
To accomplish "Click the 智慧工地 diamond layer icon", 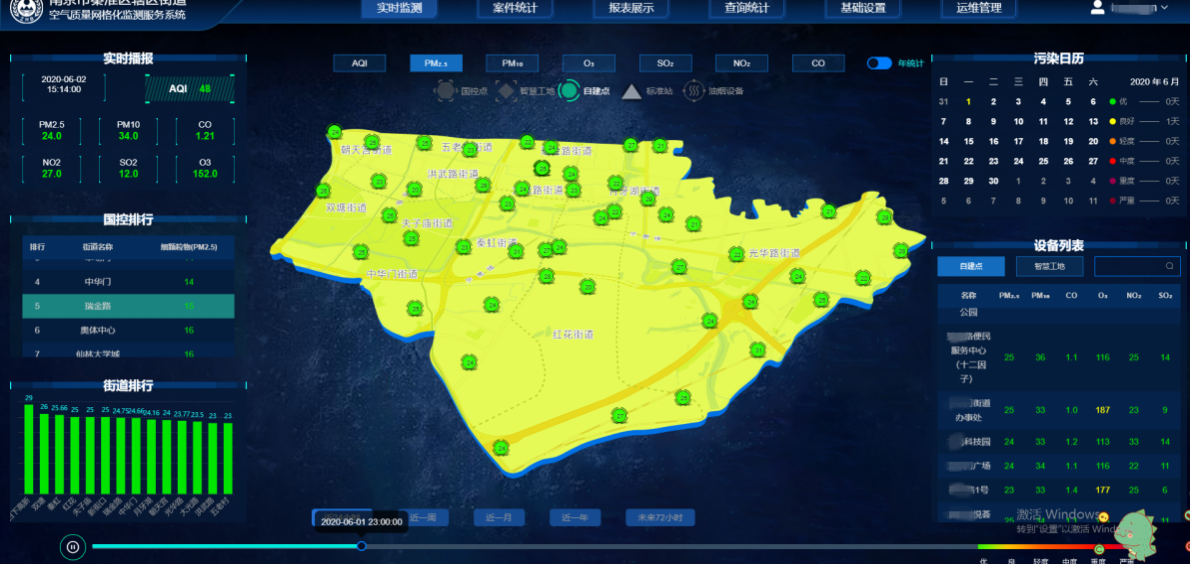I will [506, 92].
